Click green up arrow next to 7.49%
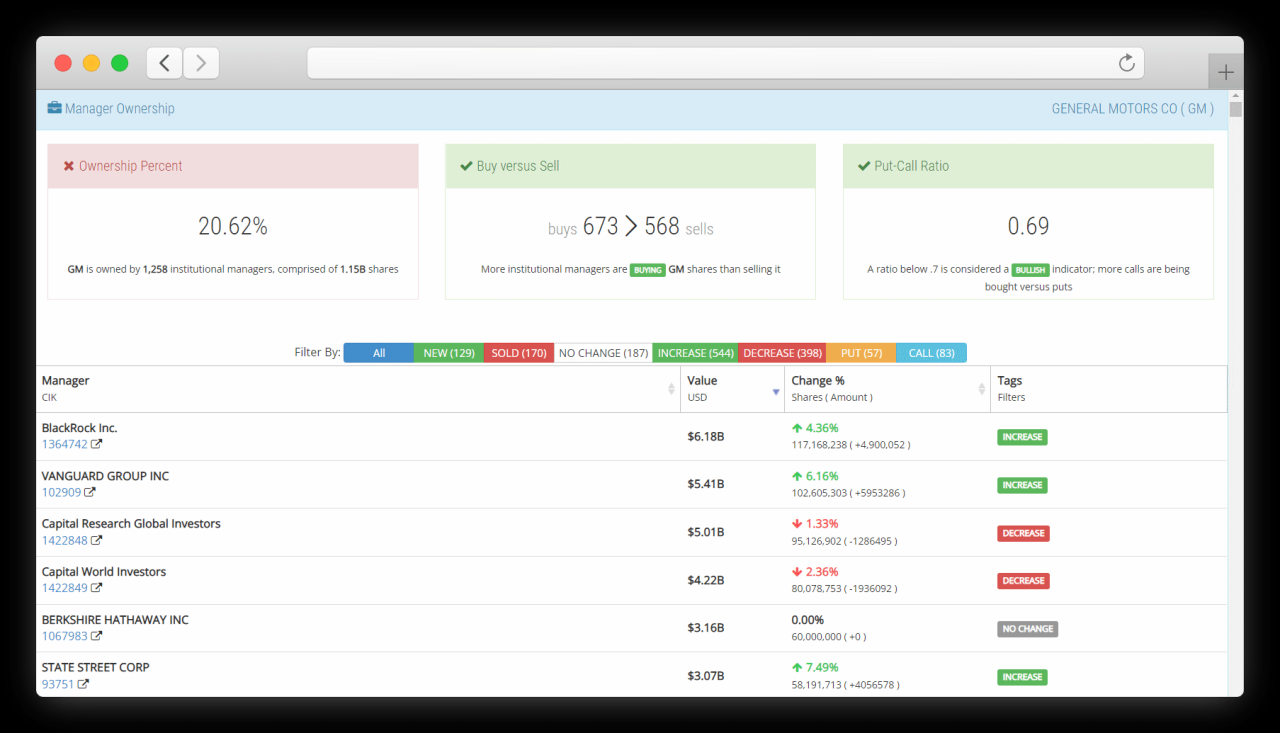This screenshot has height=733, width=1280. pyautogui.click(x=797, y=667)
